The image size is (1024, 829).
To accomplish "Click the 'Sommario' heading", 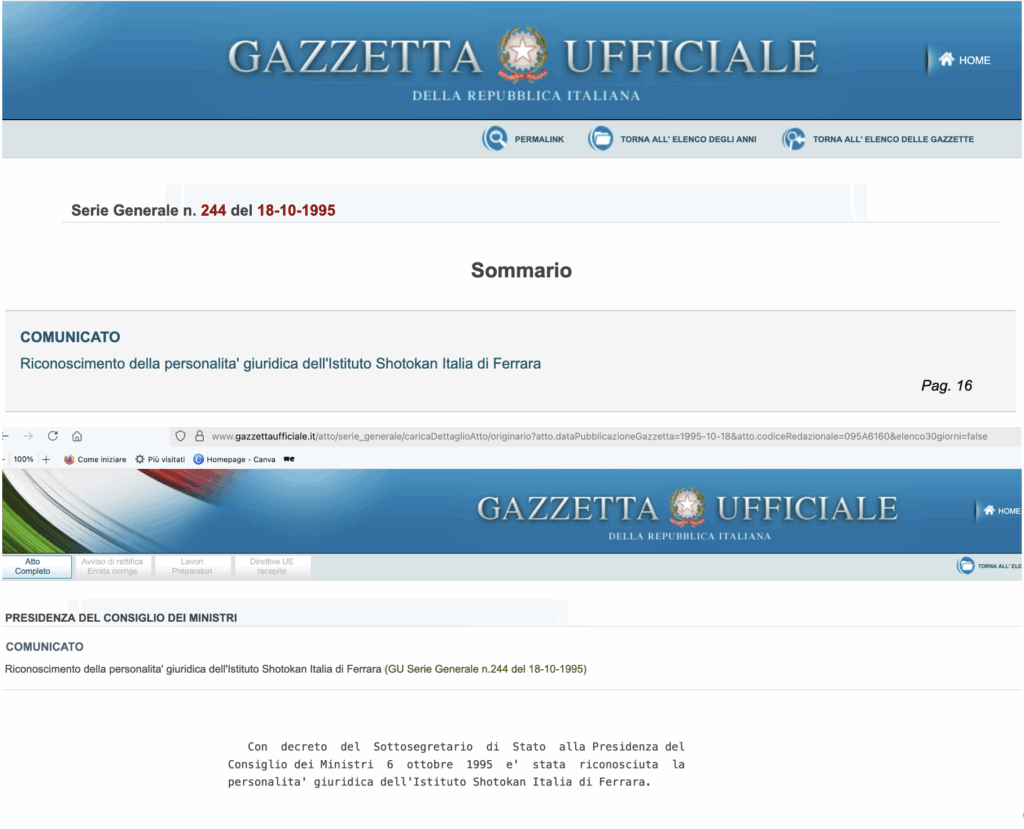I will (521, 270).
